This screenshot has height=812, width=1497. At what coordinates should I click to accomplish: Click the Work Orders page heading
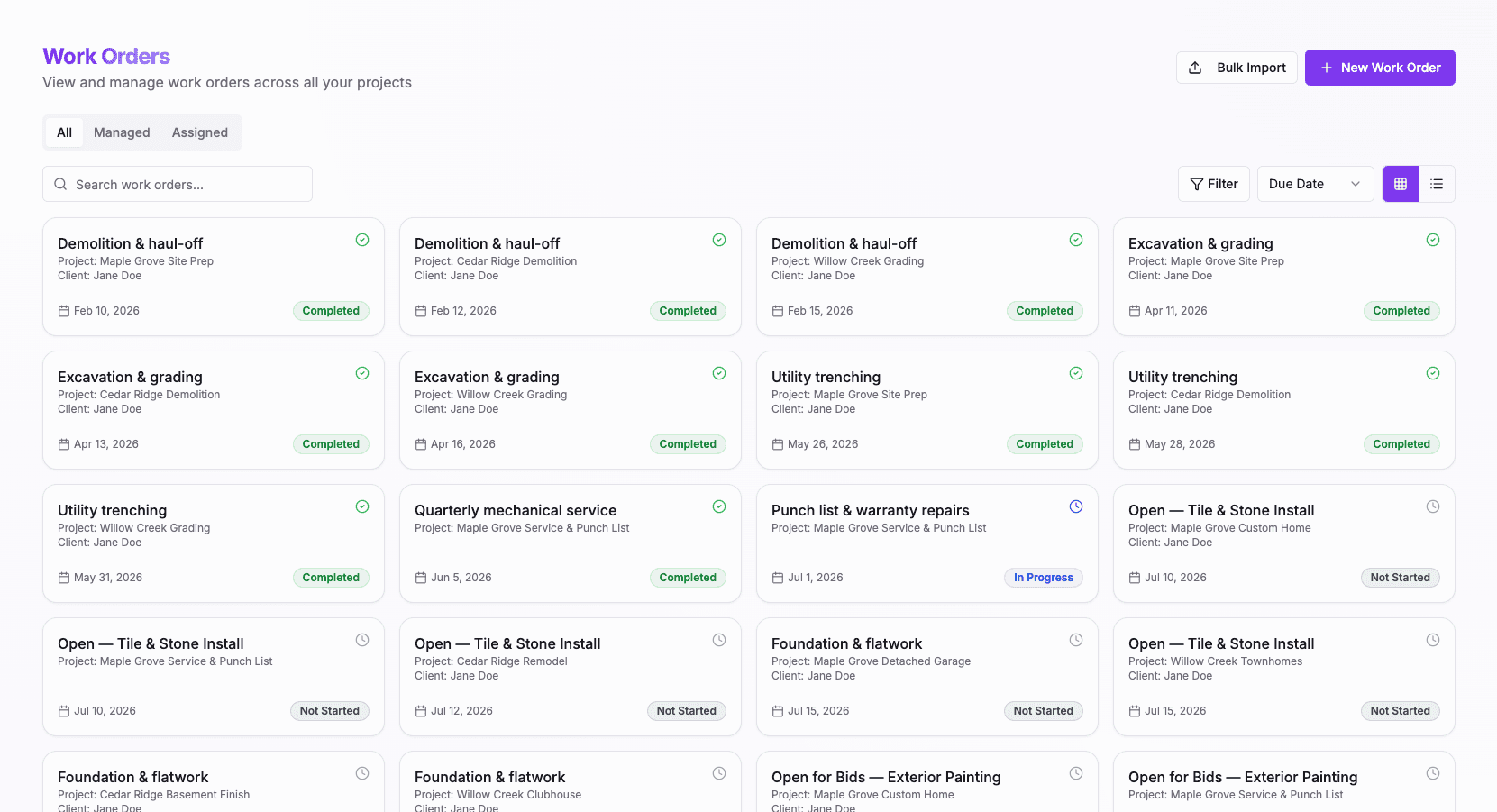point(106,56)
